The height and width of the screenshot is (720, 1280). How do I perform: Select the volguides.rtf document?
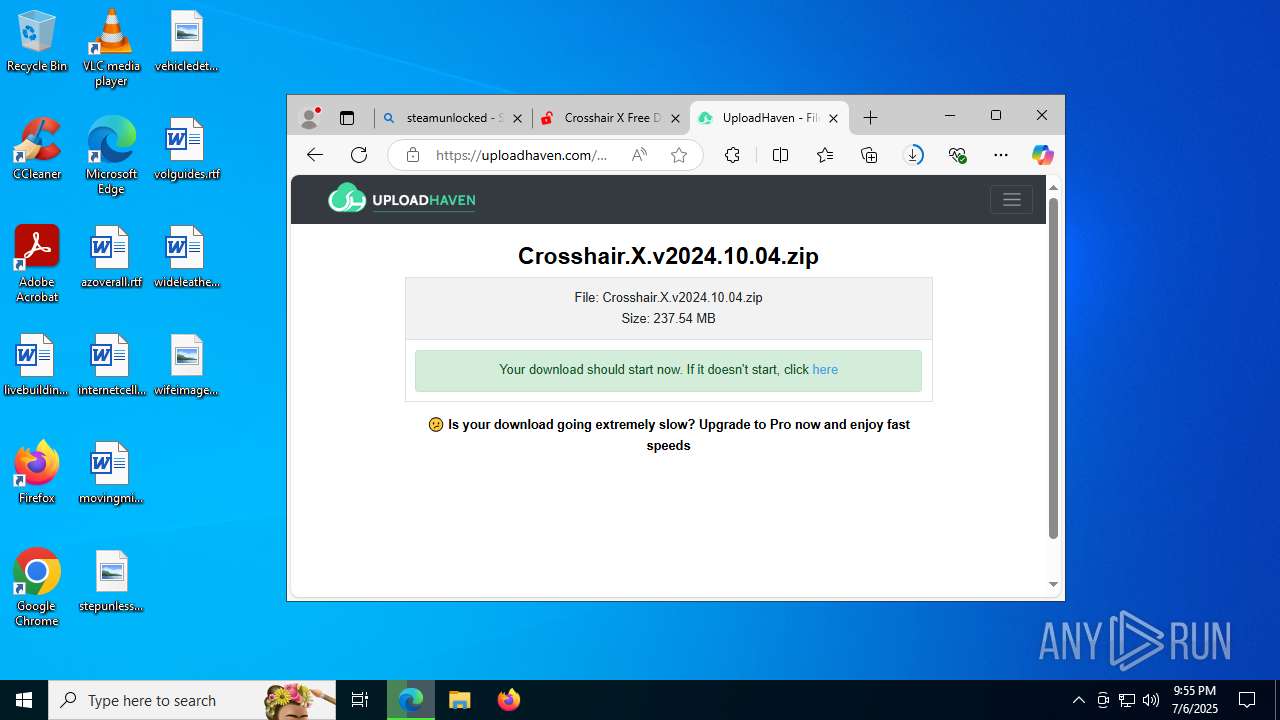186,149
